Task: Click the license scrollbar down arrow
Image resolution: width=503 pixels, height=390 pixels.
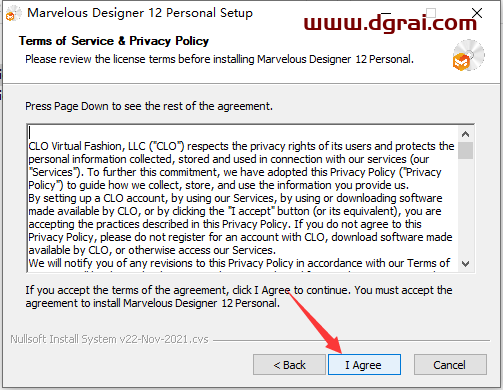Action: coord(465,264)
